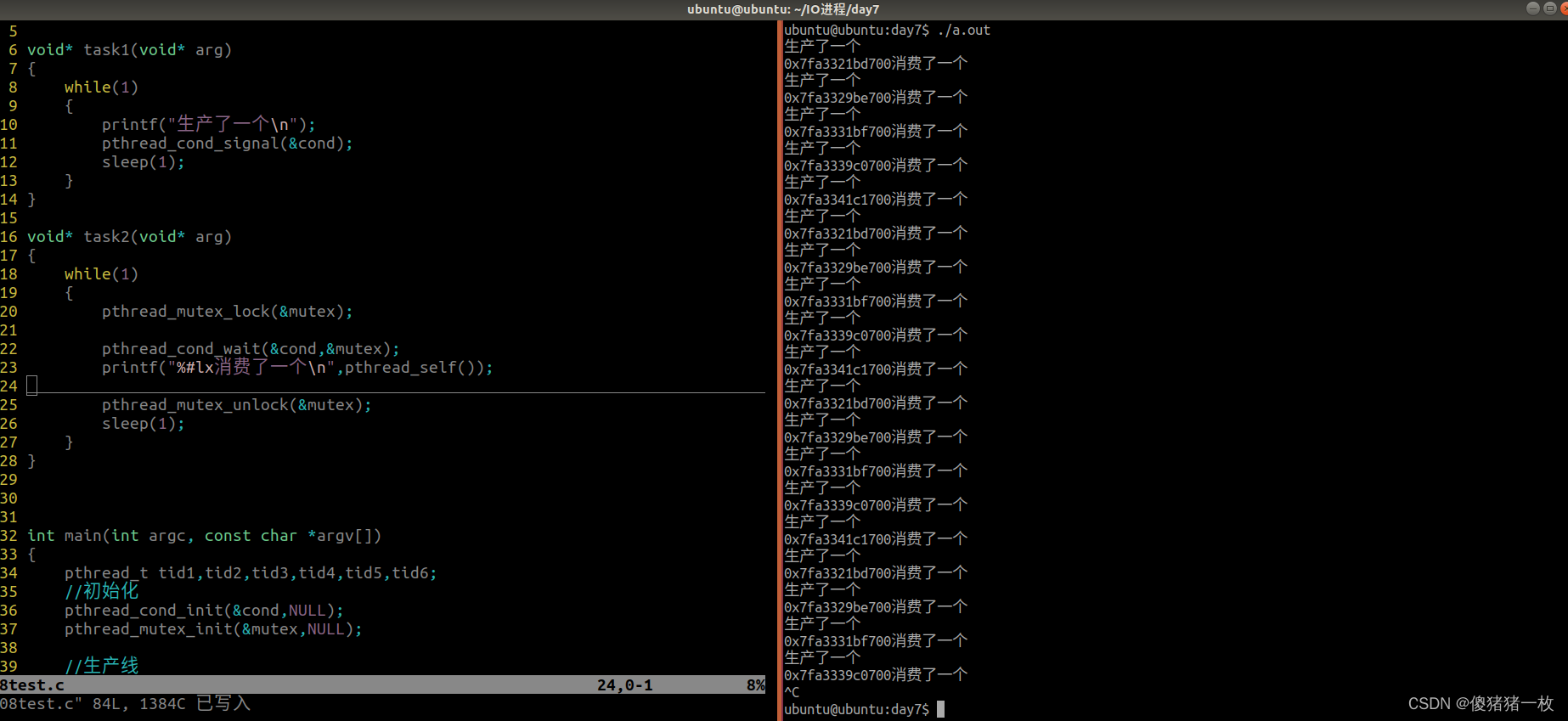Click the '"08test.c" 84L, 1384C 已写入' message
Viewport: 1568px width, 721px height.
[125, 704]
